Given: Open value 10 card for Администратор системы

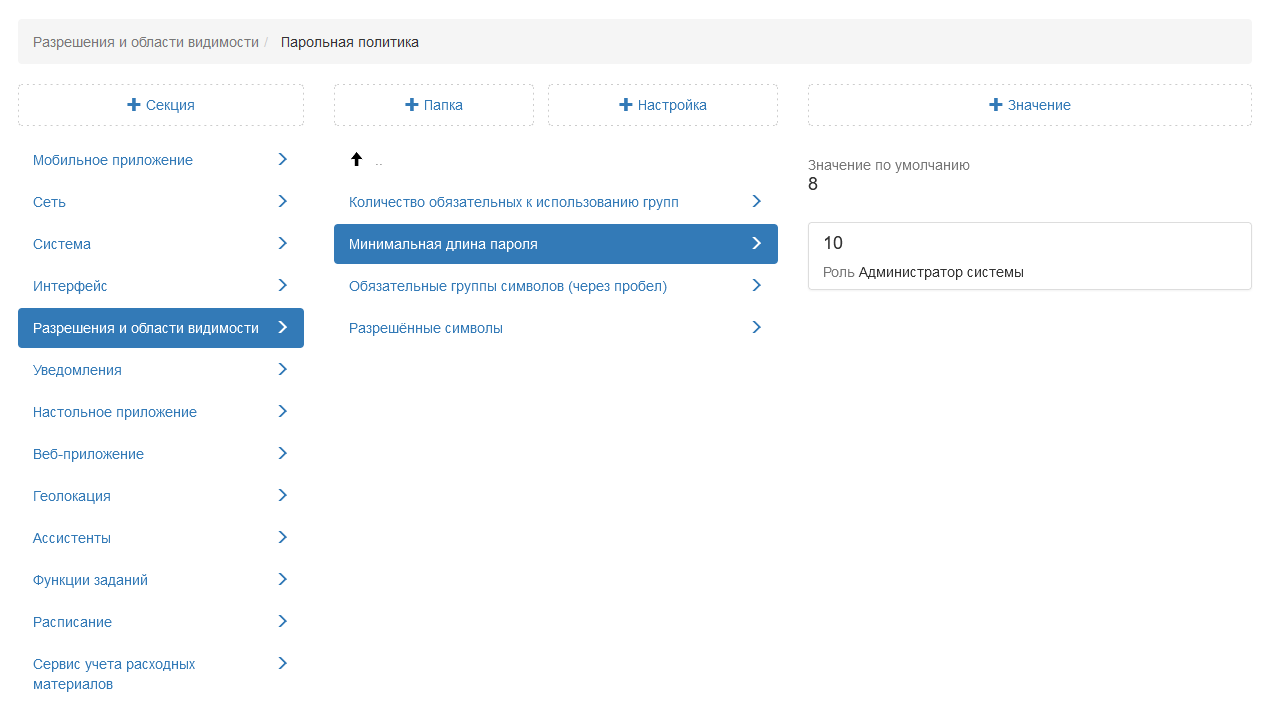Looking at the screenshot, I should coord(1029,256).
